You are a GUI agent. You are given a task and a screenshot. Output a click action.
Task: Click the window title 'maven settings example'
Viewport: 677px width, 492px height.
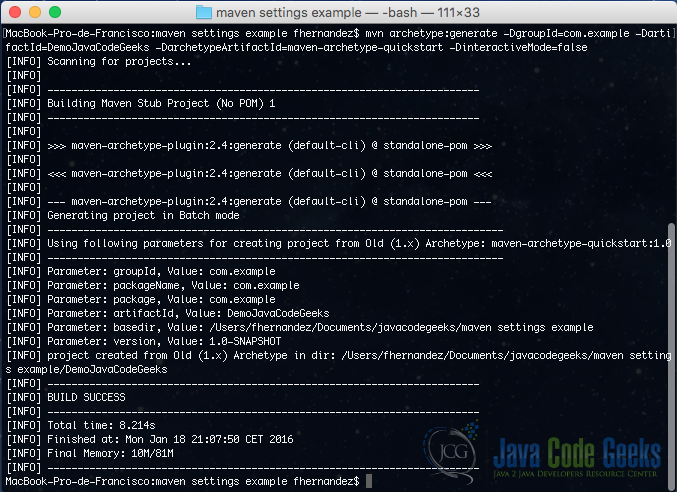288,13
